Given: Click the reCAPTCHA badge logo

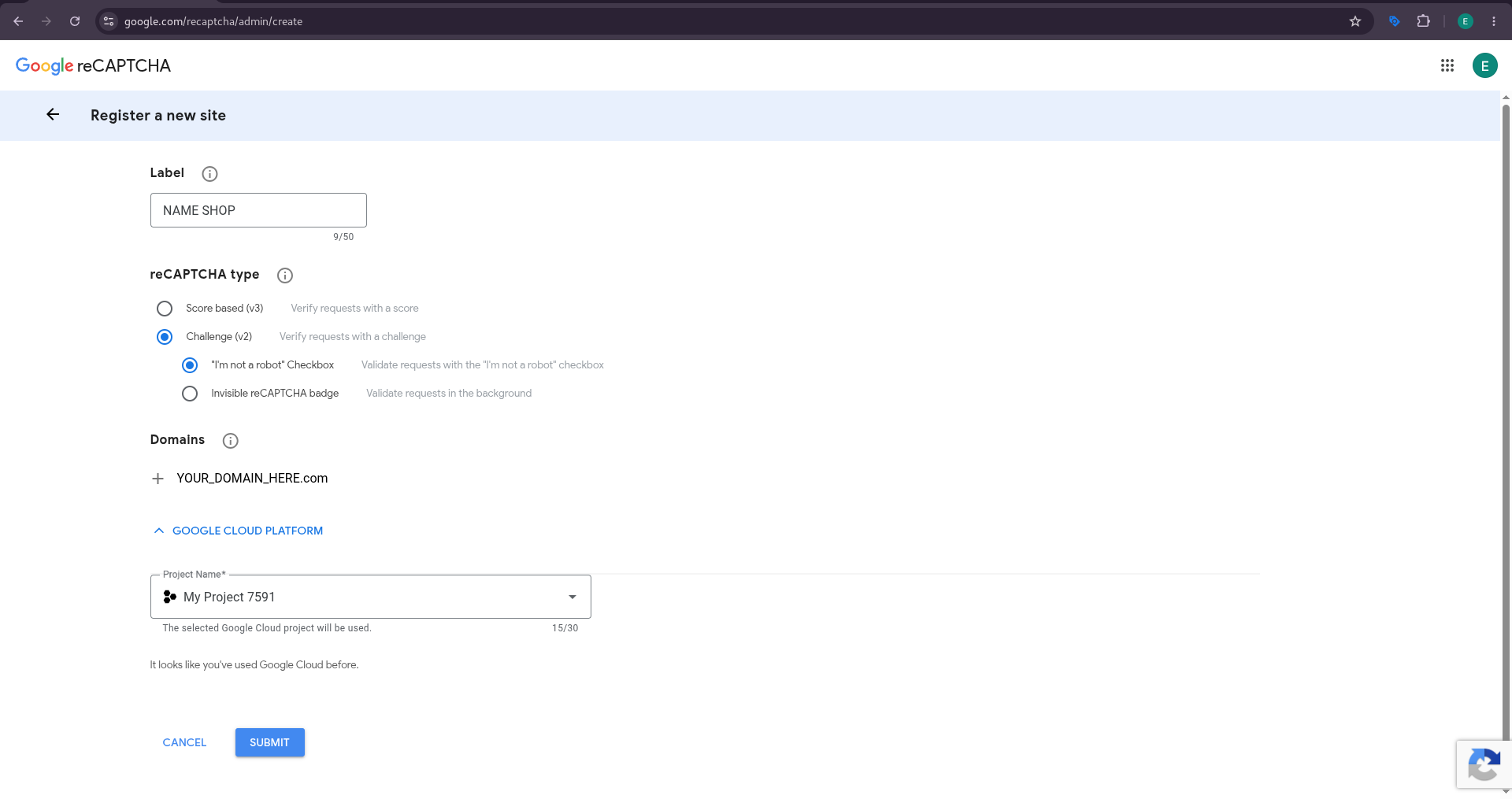Looking at the screenshot, I should pos(1484,764).
